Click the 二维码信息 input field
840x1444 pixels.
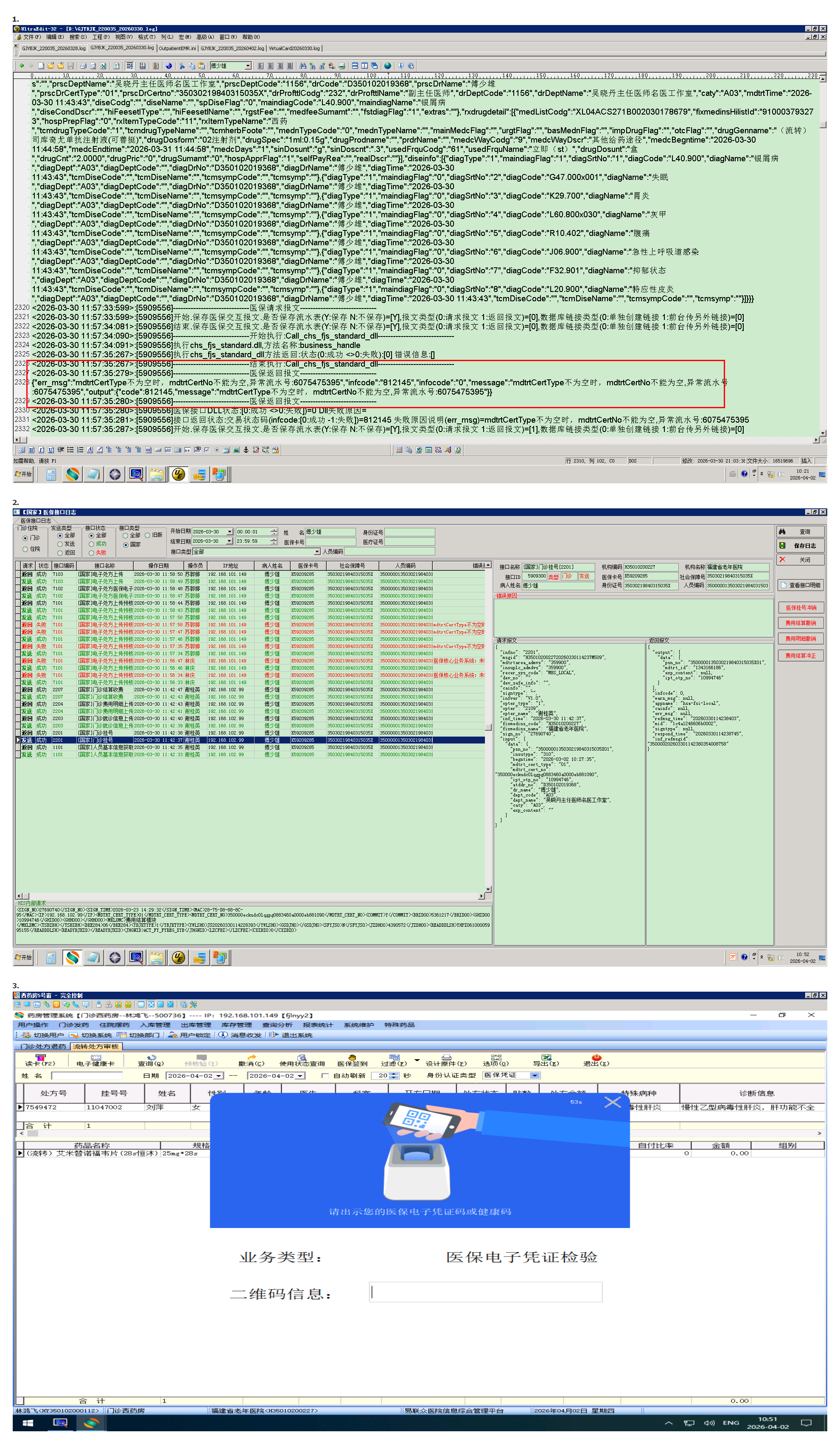pos(485,1292)
